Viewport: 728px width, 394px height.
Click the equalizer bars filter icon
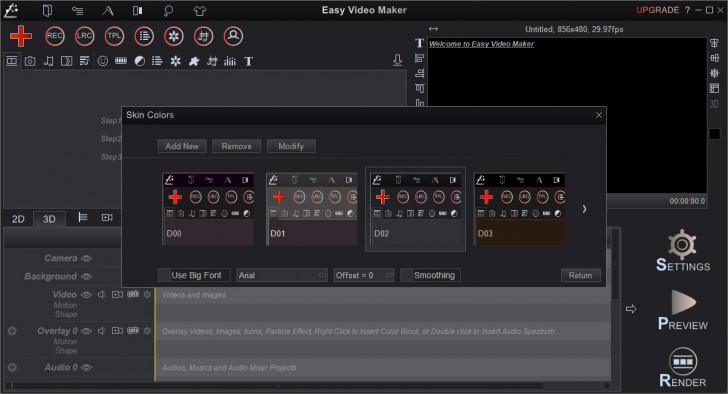[x=230, y=61]
